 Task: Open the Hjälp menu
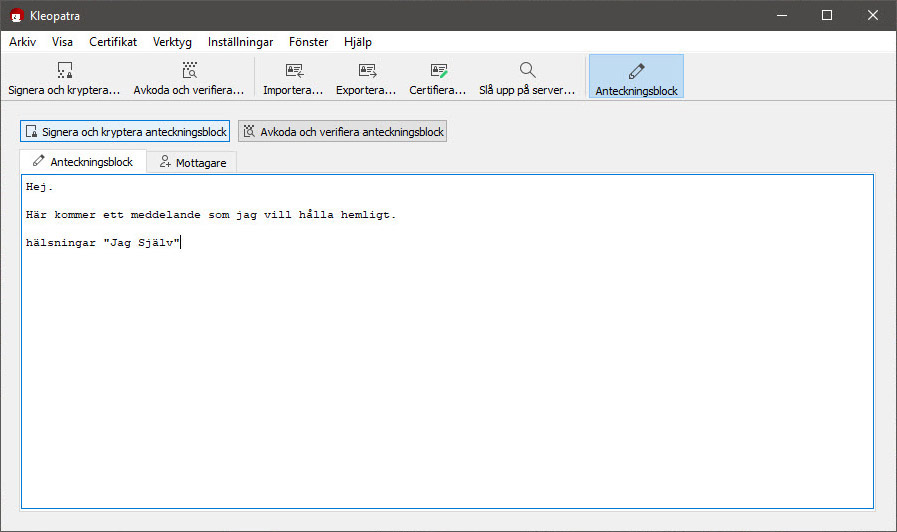click(357, 42)
